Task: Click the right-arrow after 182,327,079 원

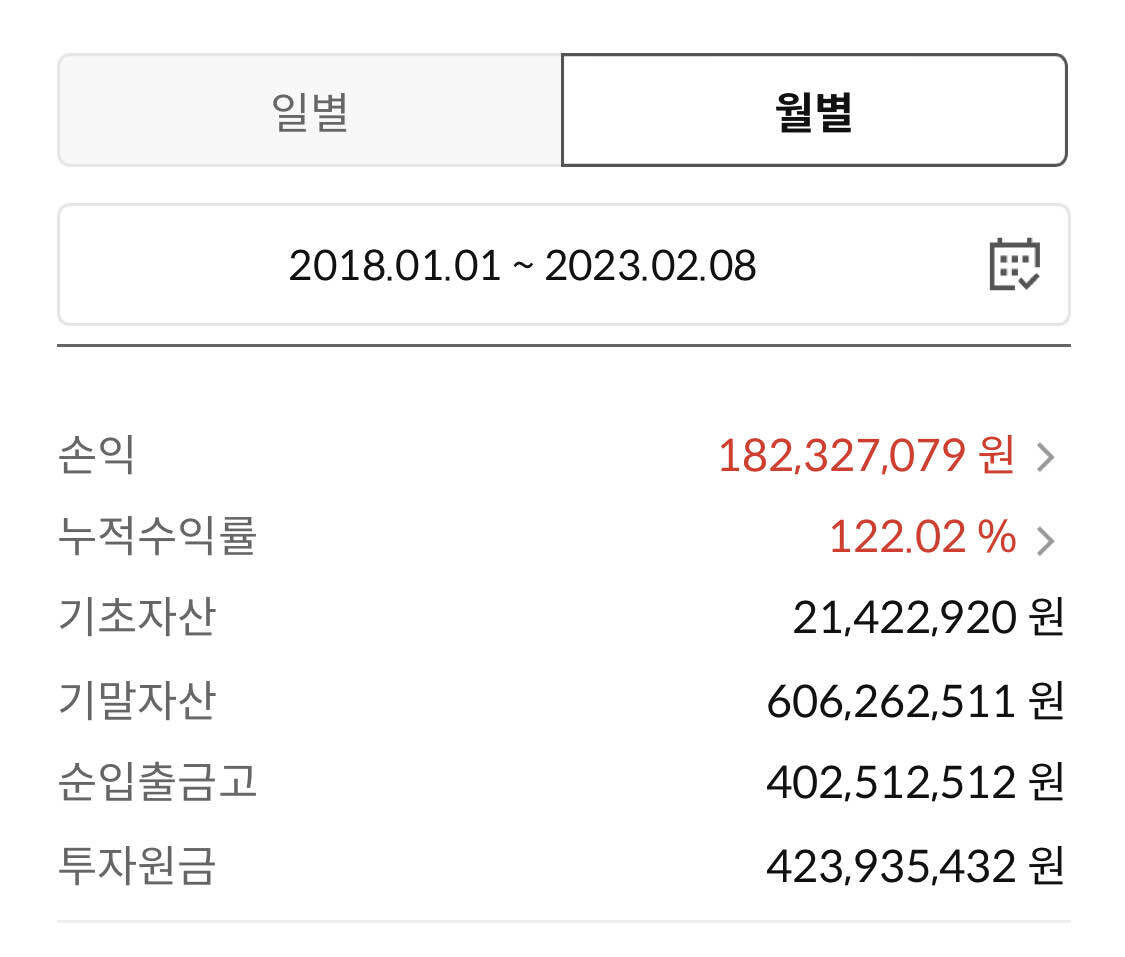Action: tap(1047, 458)
